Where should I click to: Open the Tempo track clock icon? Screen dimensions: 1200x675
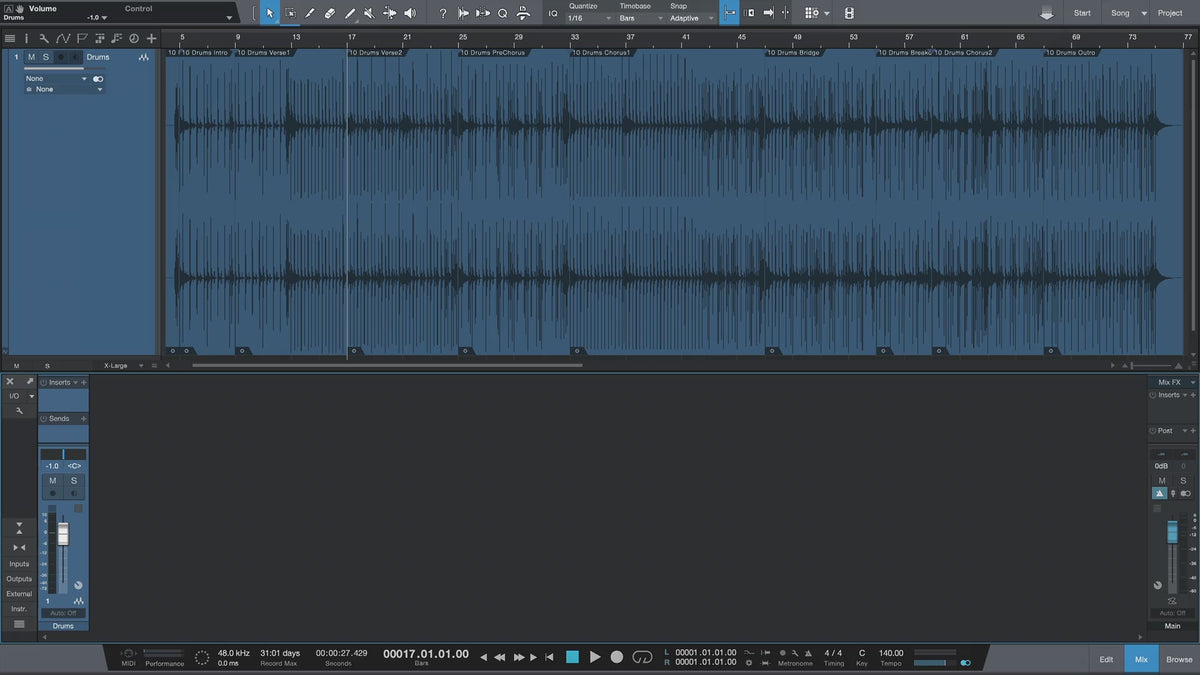[x=133, y=38]
